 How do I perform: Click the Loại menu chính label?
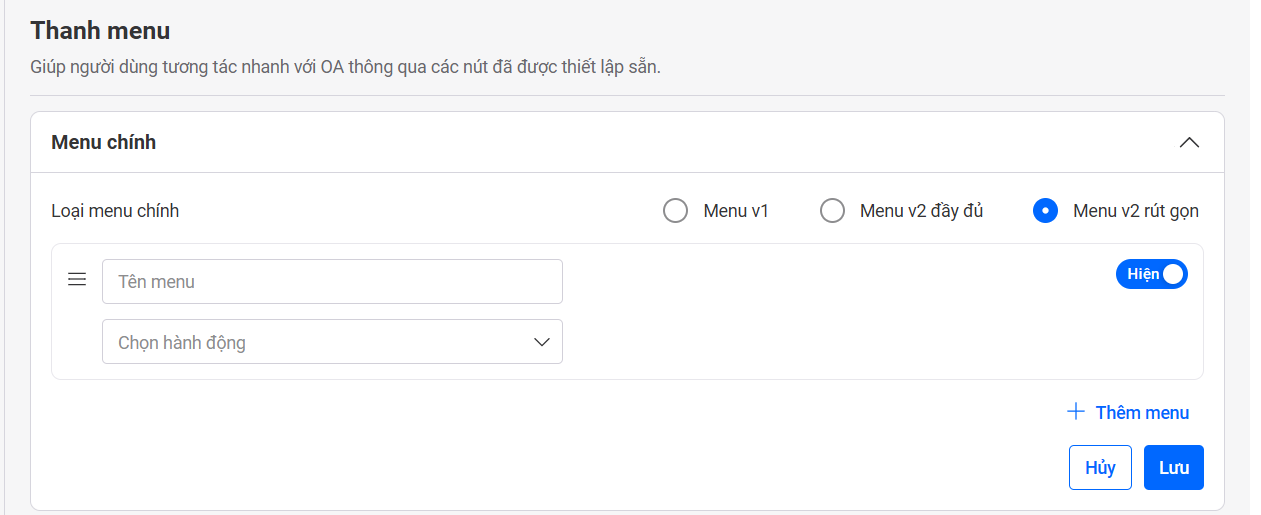115,211
